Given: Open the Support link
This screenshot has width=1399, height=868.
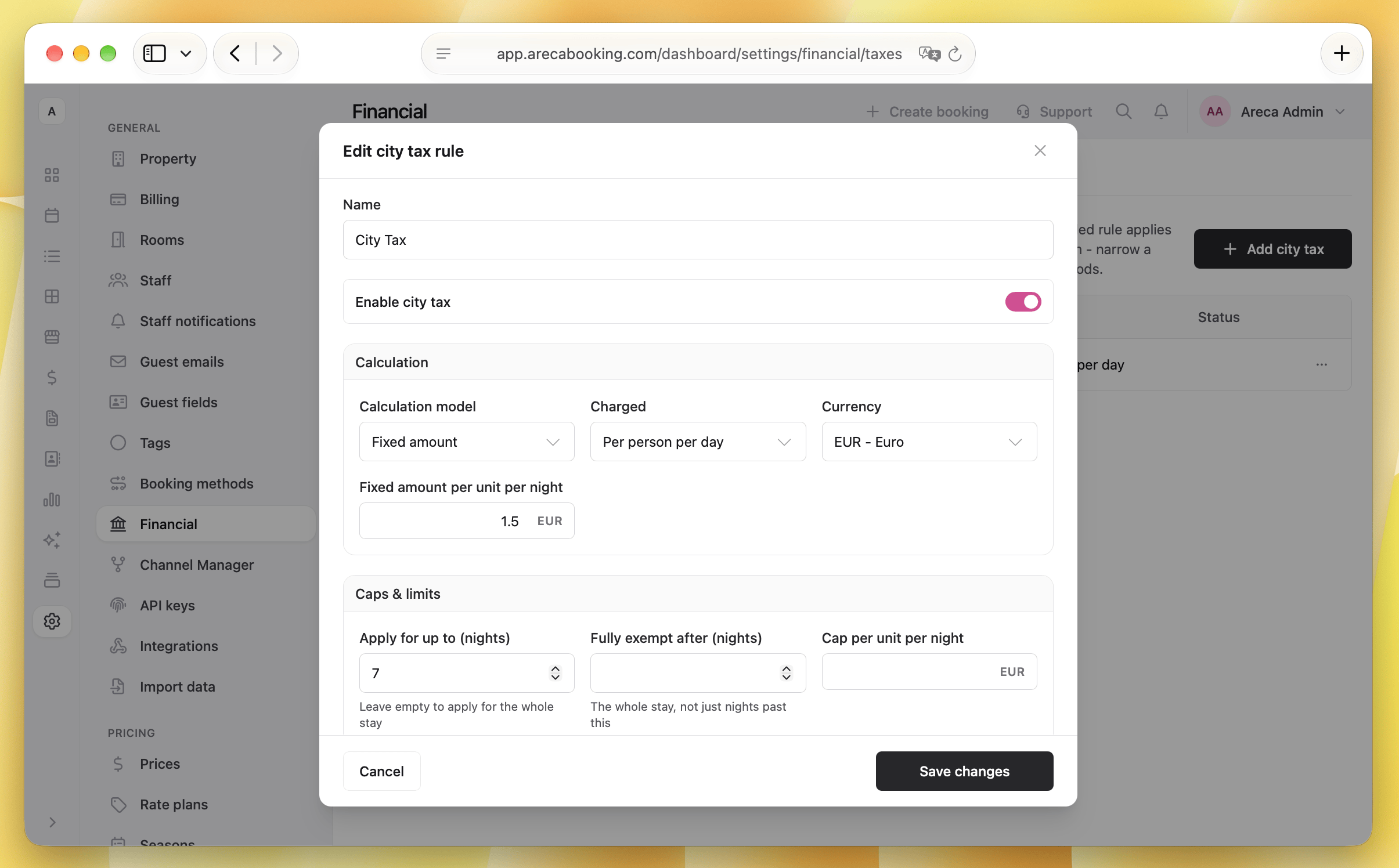Looking at the screenshot, I should 1054,111.
